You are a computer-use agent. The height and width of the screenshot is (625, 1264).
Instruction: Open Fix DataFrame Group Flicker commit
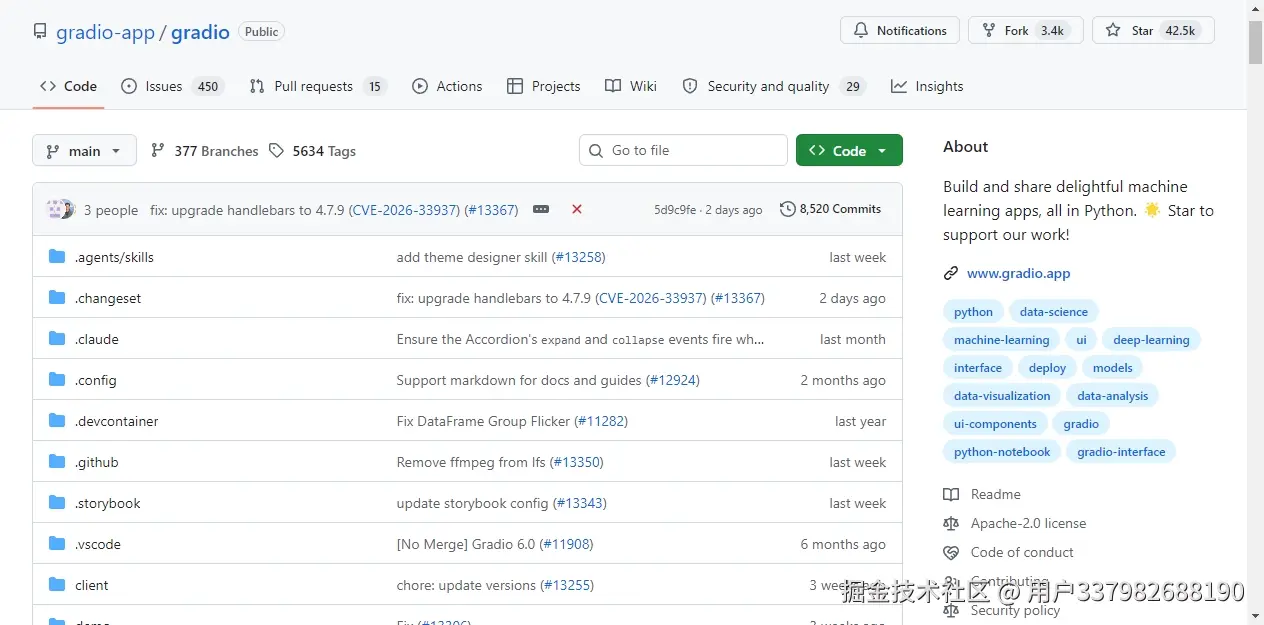[x=484, y=421]
